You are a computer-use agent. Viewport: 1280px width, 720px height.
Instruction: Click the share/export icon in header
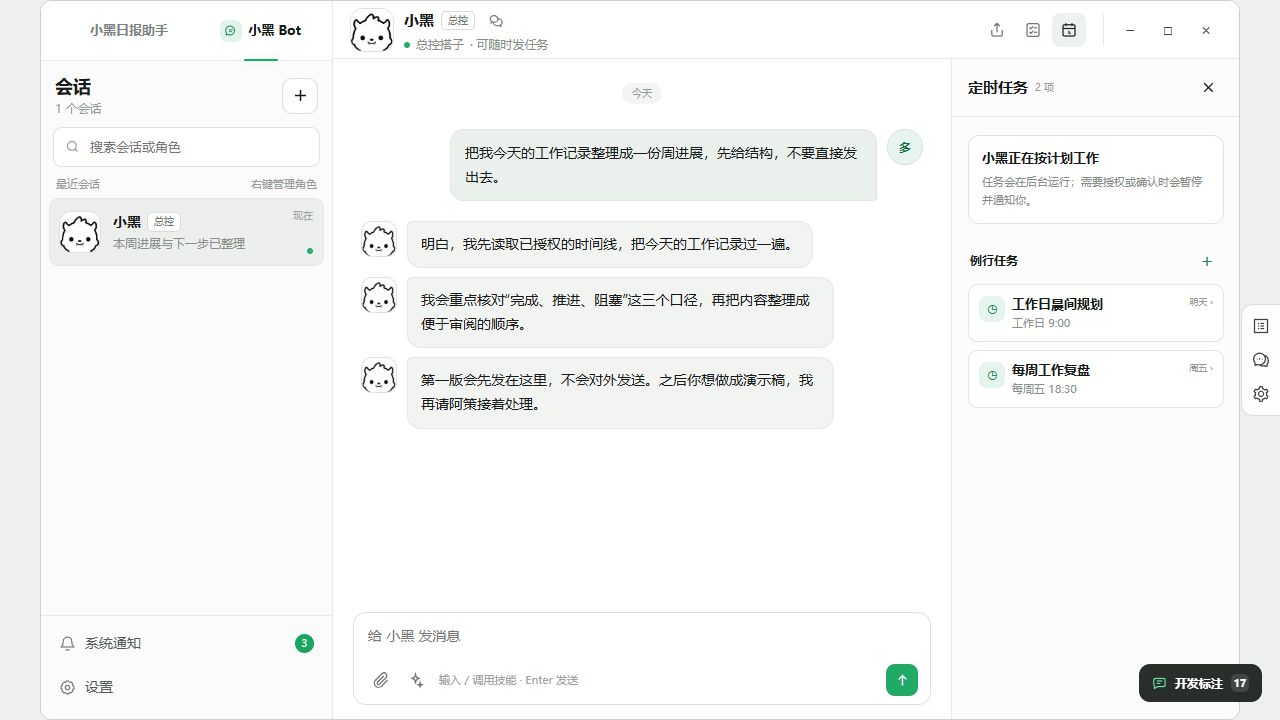(997, 30)
